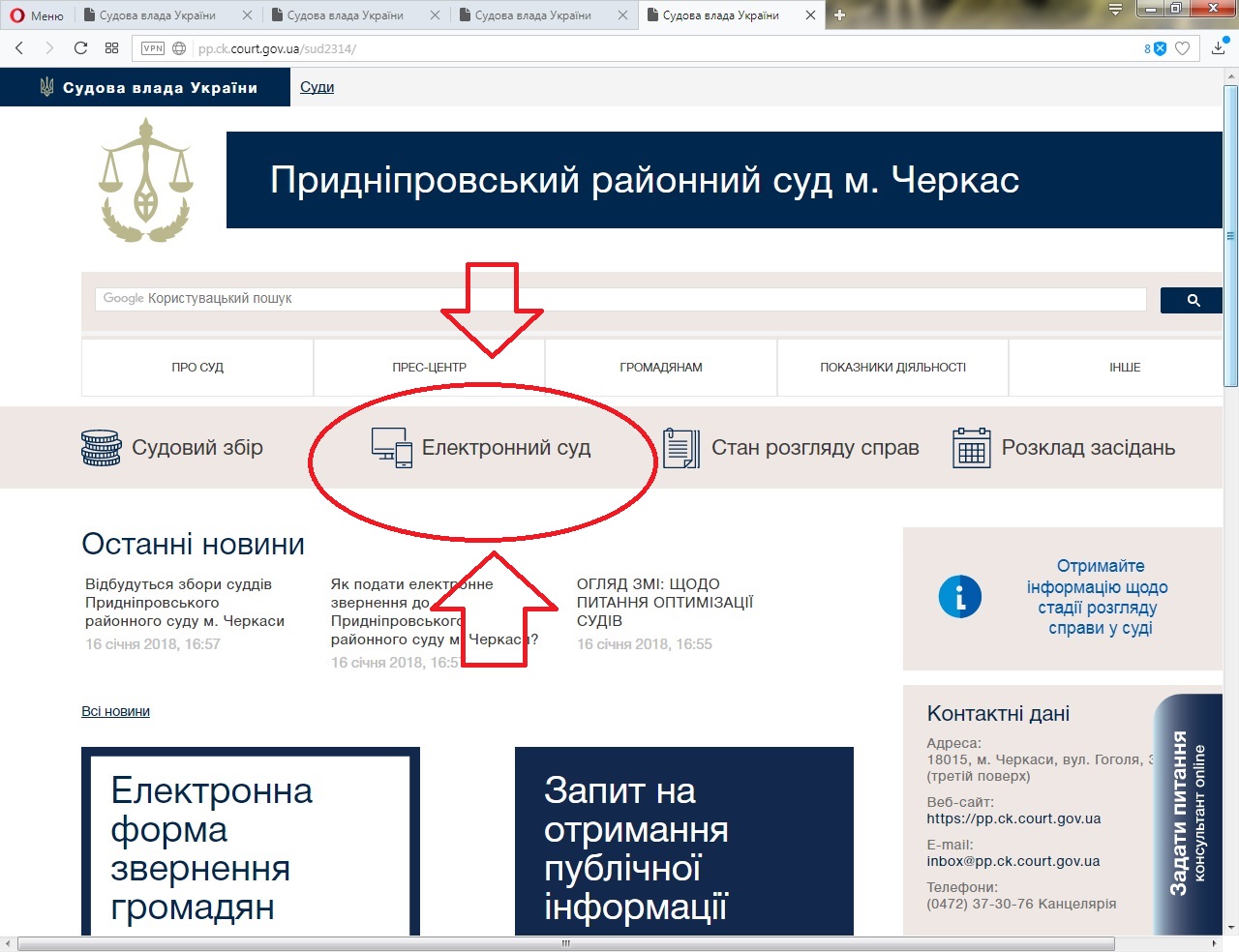This screenshot has height=952, width=1239.
Task: Expand the ПРО СУД navigation menu
Action: pos(197,368)
